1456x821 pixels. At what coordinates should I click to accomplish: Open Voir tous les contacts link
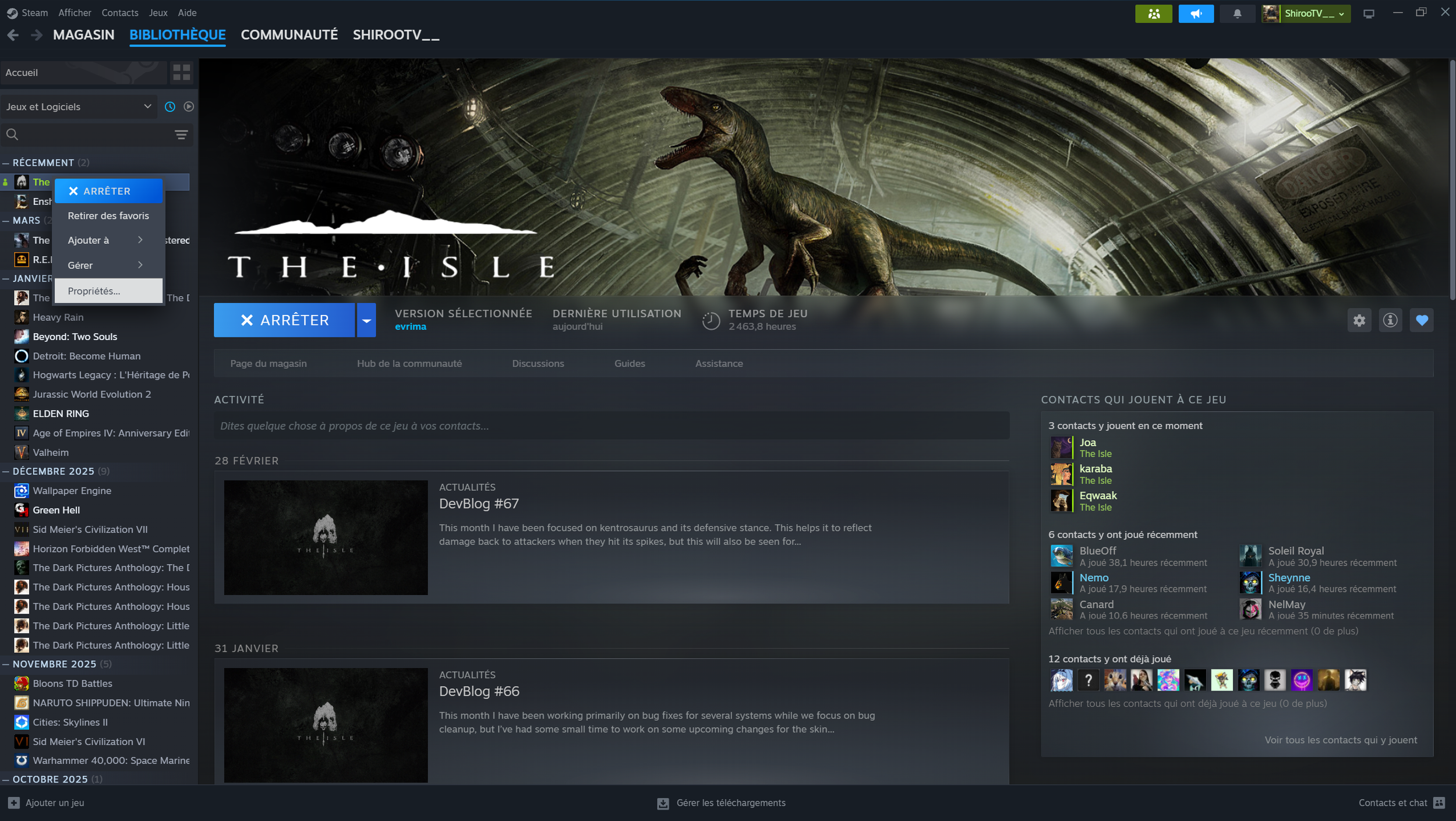click(1340, 740)
